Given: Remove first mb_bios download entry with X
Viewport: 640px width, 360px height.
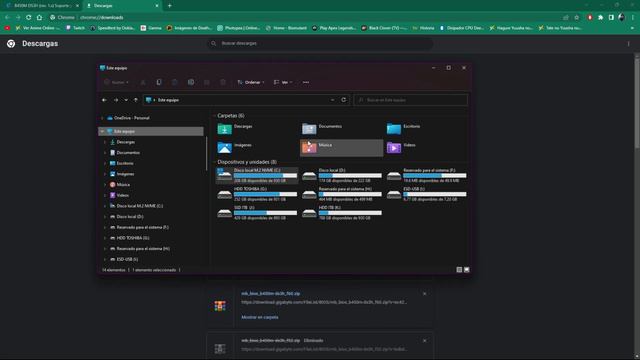Looking at the screenshot, I should (x=424, y=294).
